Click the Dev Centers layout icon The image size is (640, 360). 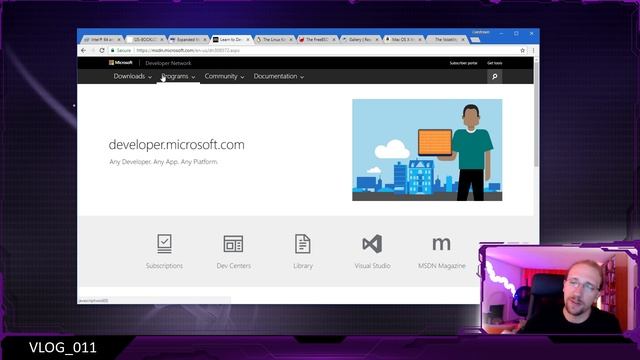[233, 244]
